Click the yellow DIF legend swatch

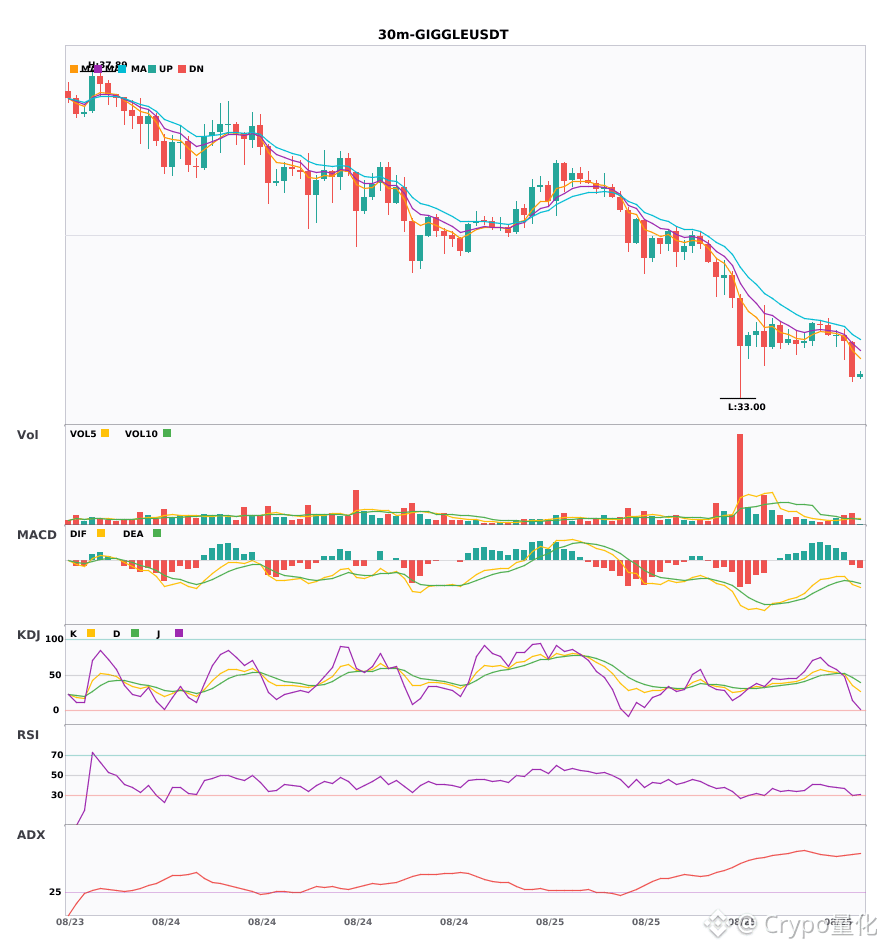pos(101,533)
